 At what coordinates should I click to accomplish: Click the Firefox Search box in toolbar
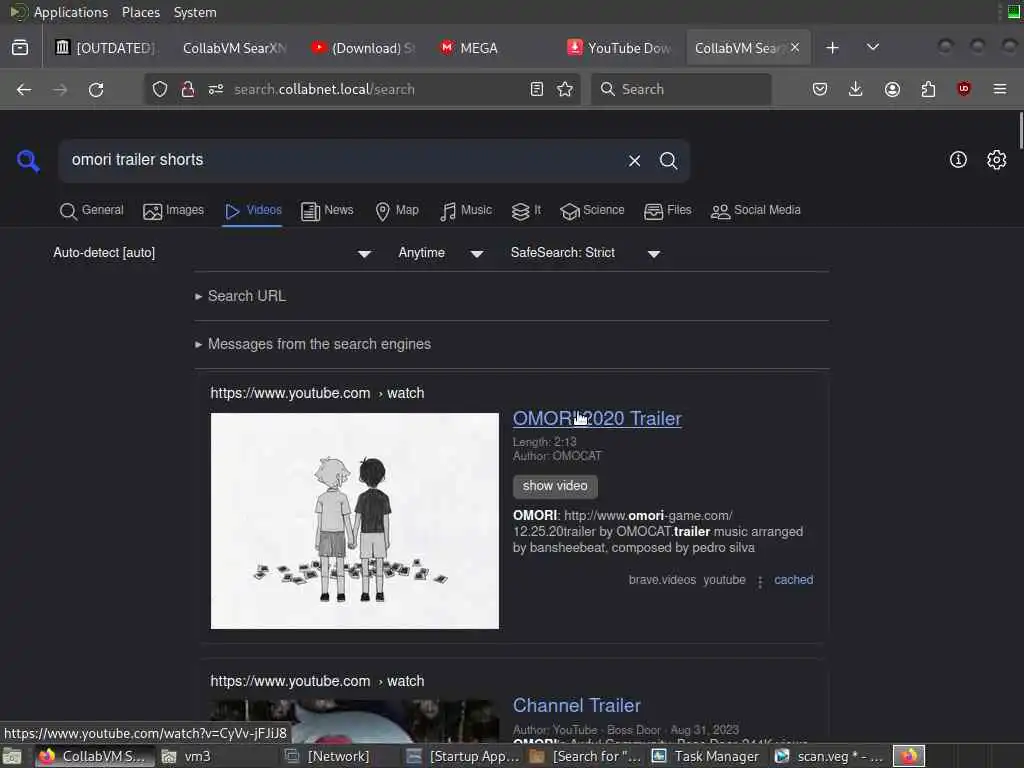click(681, 89)
